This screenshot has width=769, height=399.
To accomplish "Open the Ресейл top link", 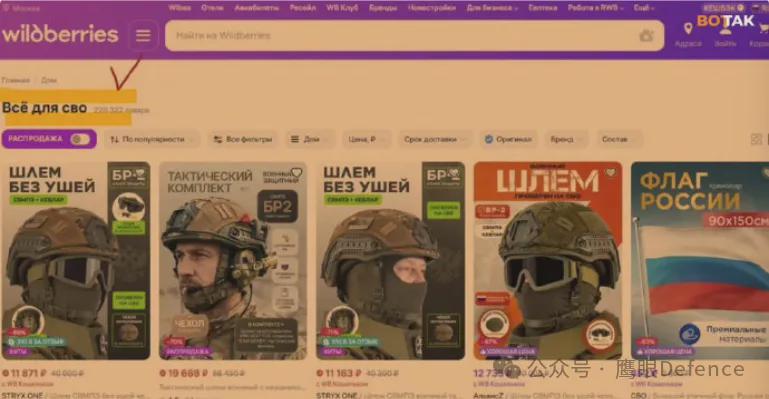I will coord(303,8).
